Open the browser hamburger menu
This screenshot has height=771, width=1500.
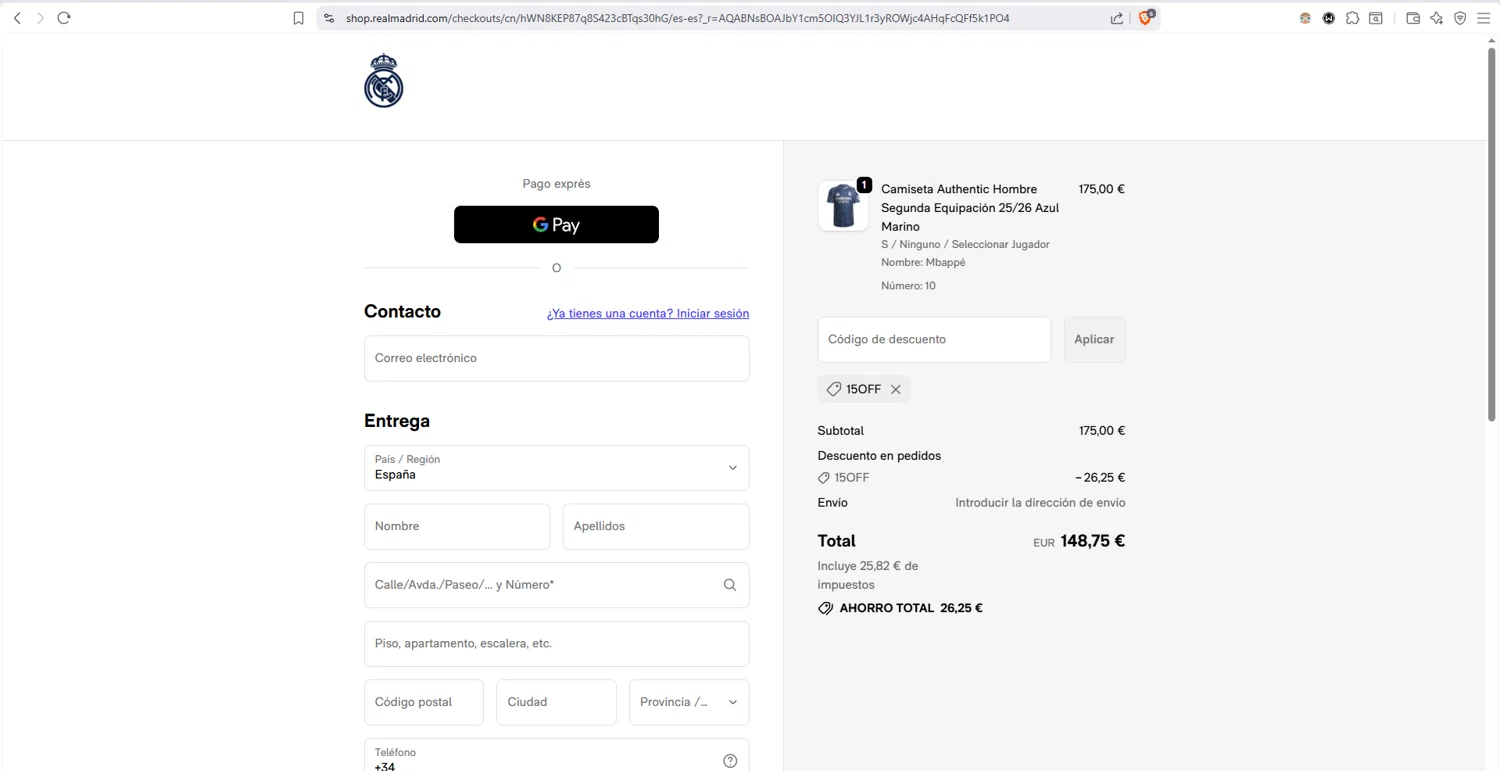(1484, 18)
